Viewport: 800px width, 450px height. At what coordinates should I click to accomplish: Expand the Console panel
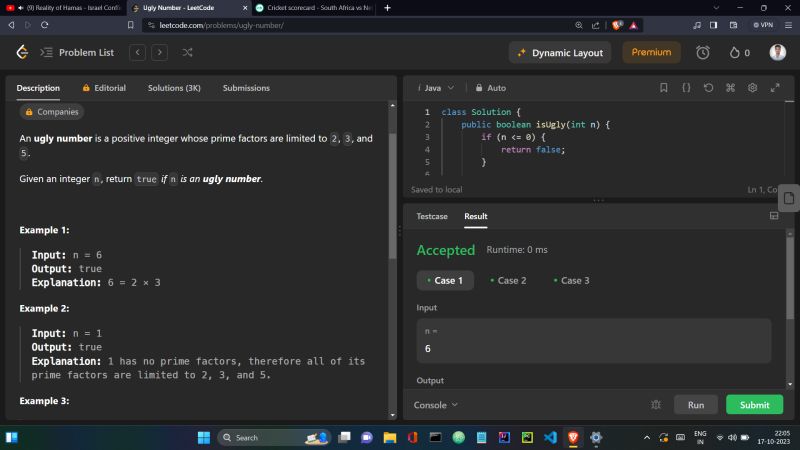tap(436, 405)
